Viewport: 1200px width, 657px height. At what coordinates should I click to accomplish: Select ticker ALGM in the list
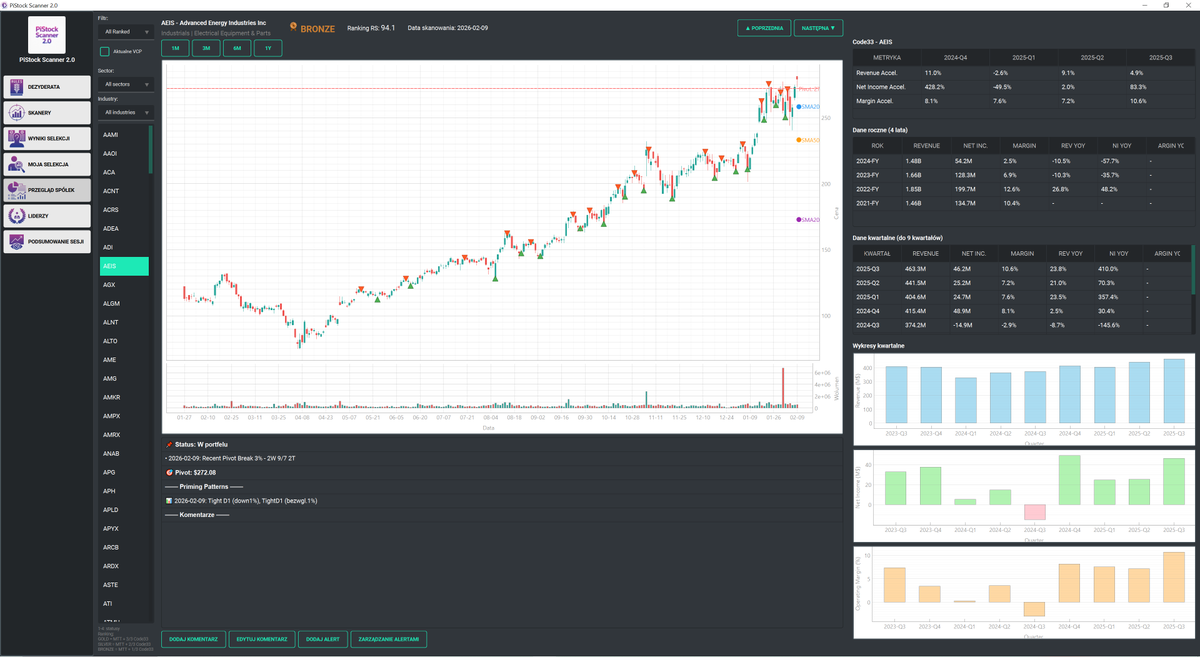(x=124, y=303)
